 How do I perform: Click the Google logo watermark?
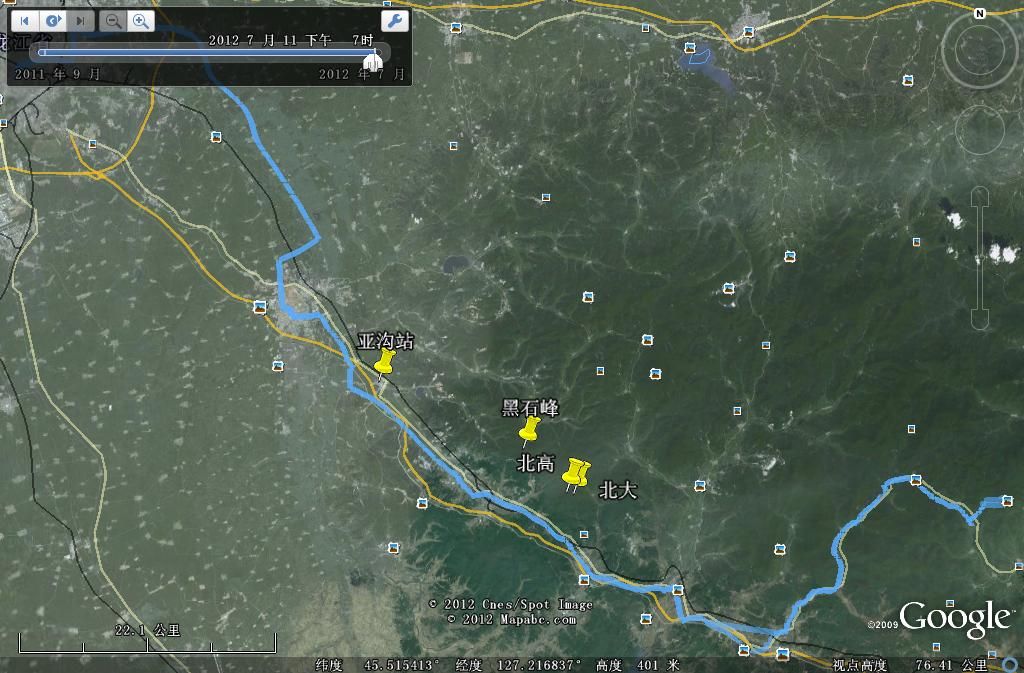(x=954, y=619)
